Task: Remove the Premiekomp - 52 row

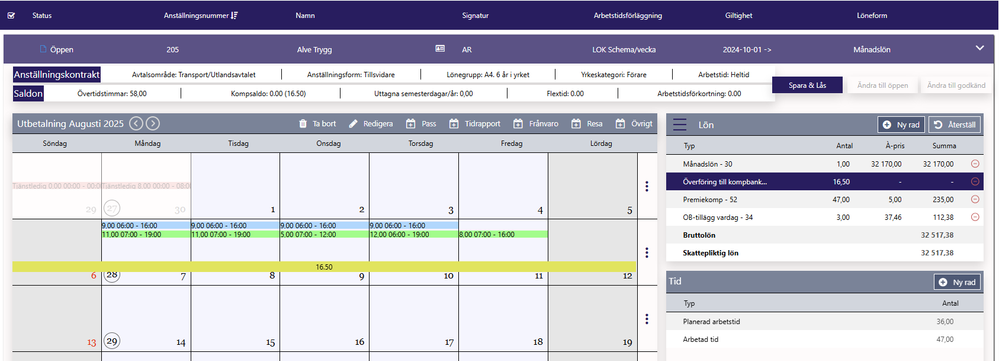Action: pyautogui.click(x=975, y=199)
